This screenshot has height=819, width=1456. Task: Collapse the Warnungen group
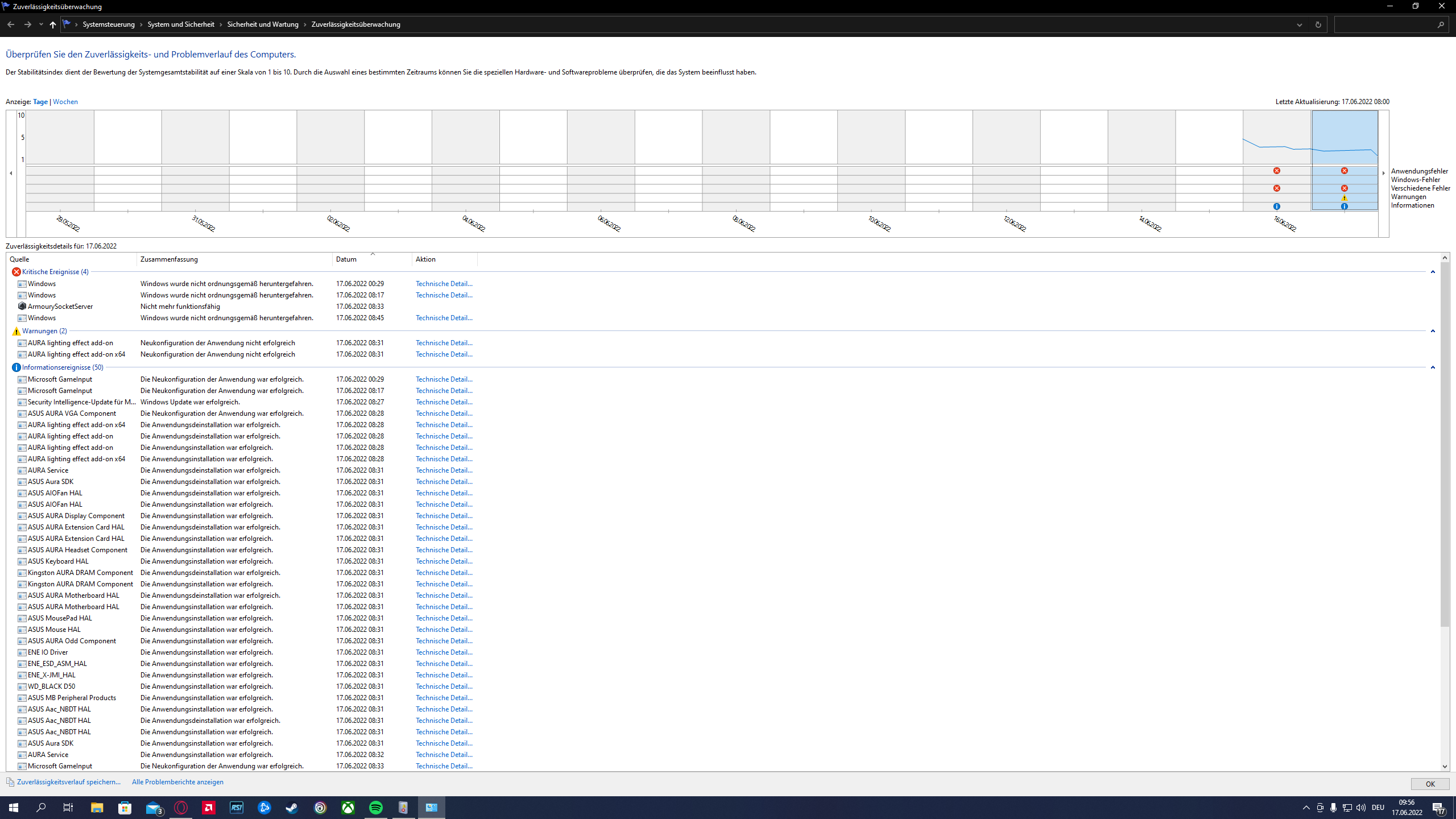tap(1433, 331)
